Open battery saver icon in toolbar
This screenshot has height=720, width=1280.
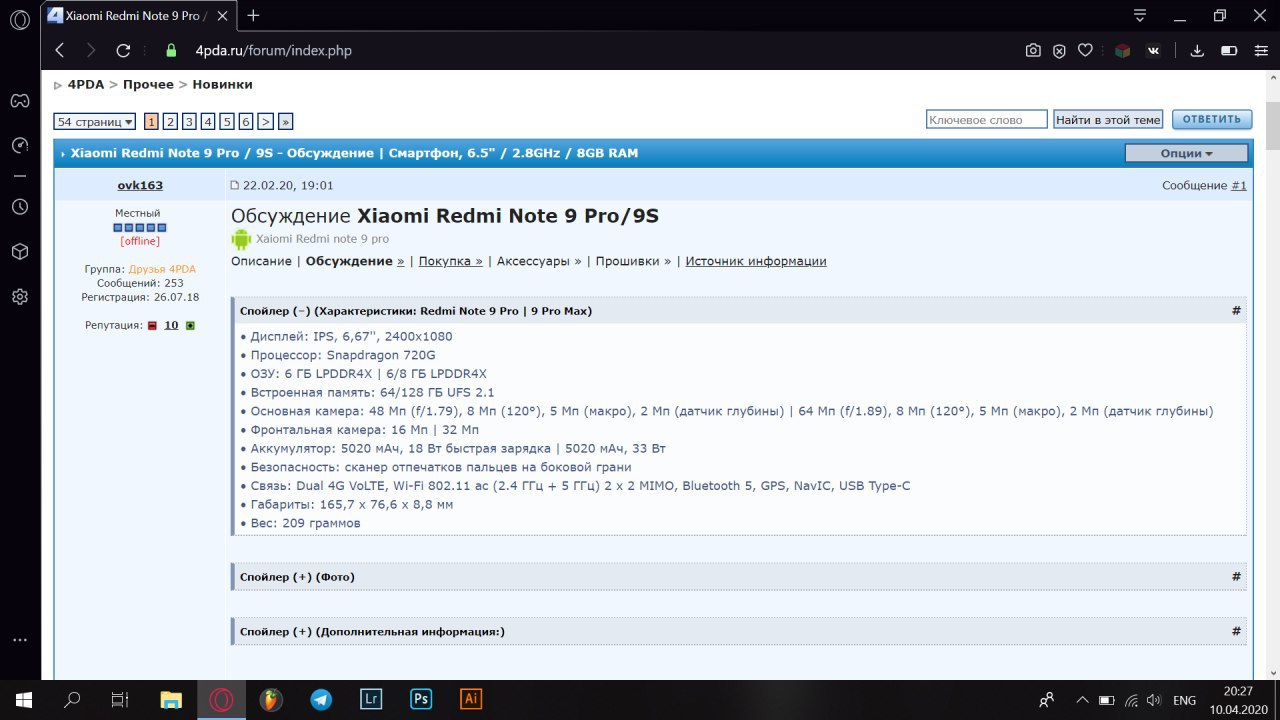tap(1229, 50)
